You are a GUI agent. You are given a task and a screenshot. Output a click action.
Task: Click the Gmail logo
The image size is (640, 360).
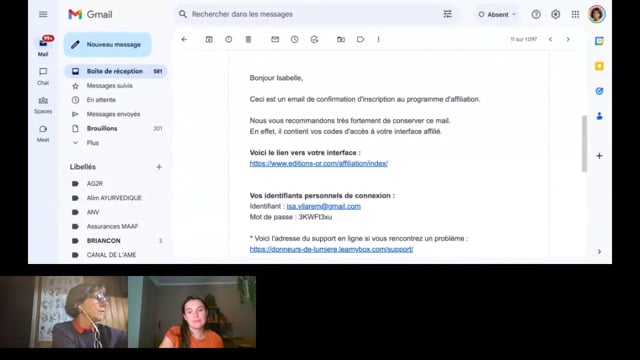90,14
